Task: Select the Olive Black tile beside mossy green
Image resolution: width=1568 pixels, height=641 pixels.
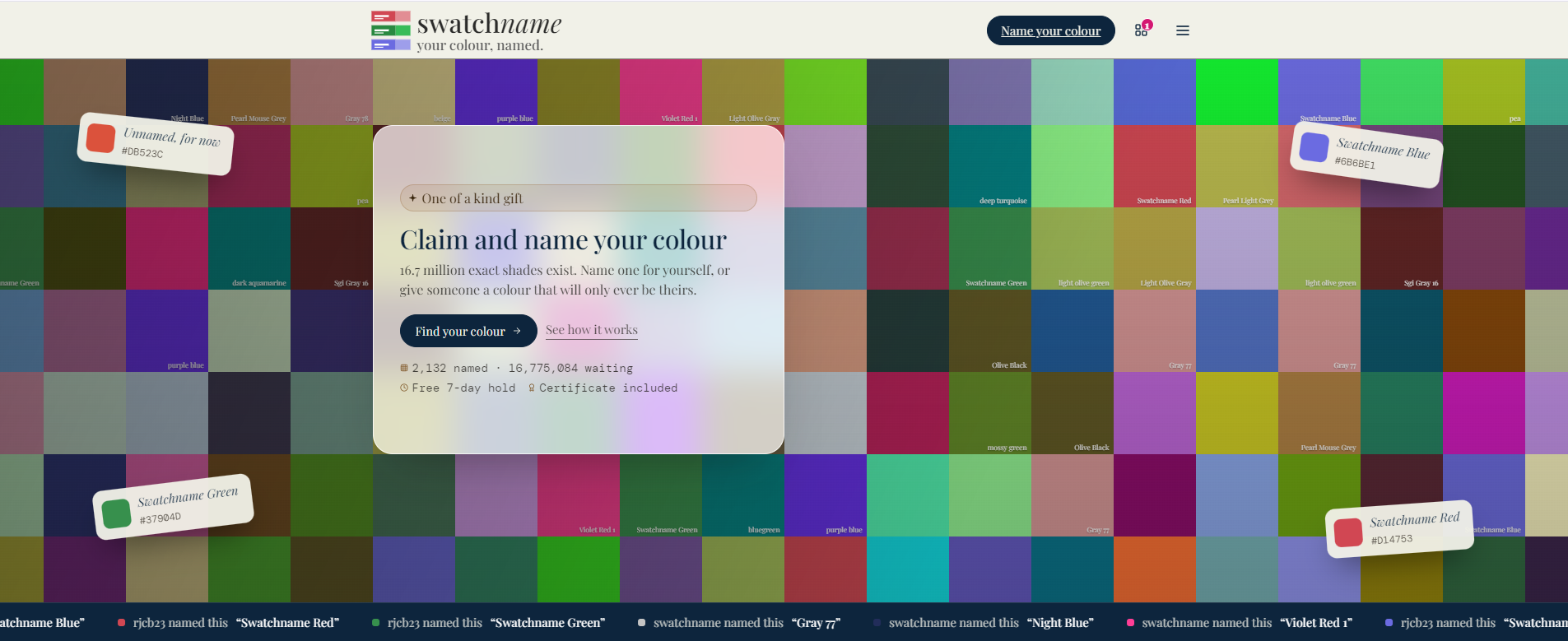Action: [1072, 412]
